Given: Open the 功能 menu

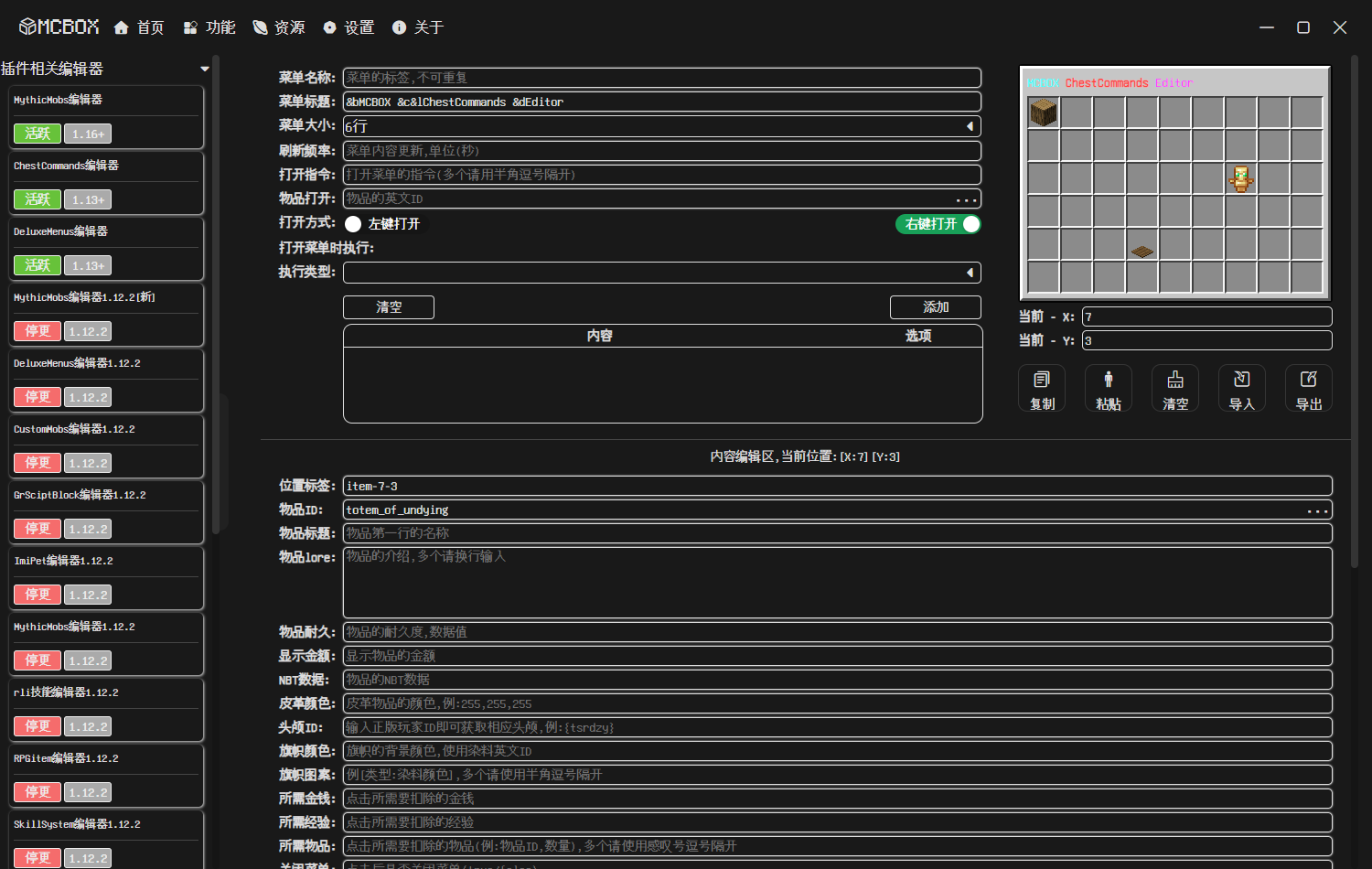Looking at the screenshot, I should [209, 27].
